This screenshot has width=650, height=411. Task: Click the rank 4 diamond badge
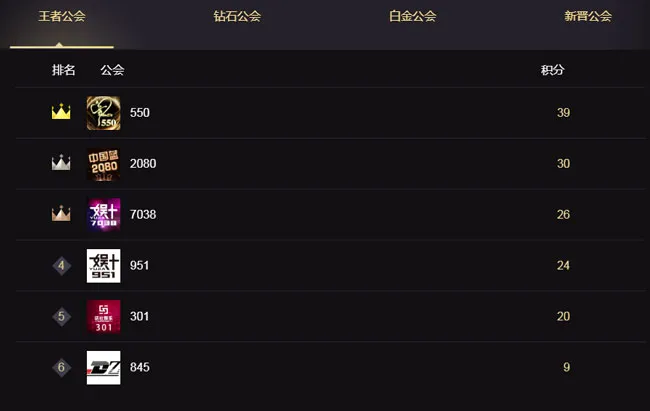pos(61,265)
